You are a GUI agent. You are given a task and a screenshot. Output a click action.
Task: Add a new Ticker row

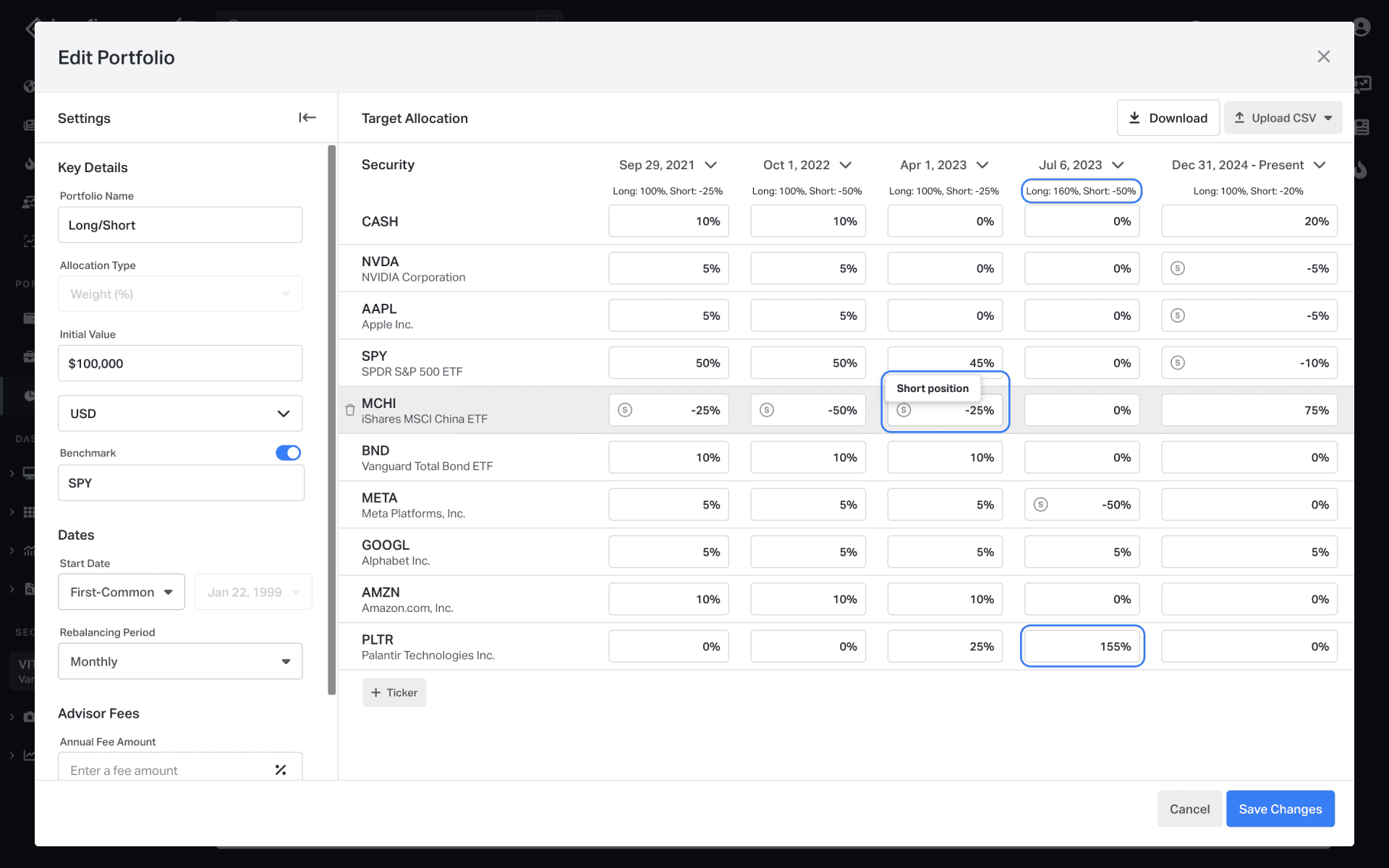(394, 692)
